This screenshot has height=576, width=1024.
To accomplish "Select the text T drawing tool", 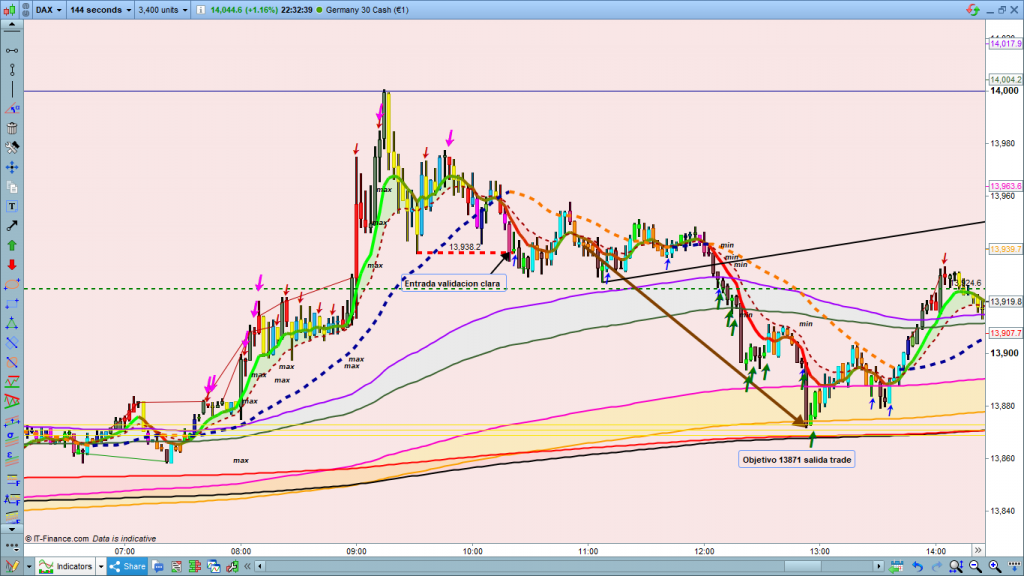I will pyautogui.click(x=11, y=206).
